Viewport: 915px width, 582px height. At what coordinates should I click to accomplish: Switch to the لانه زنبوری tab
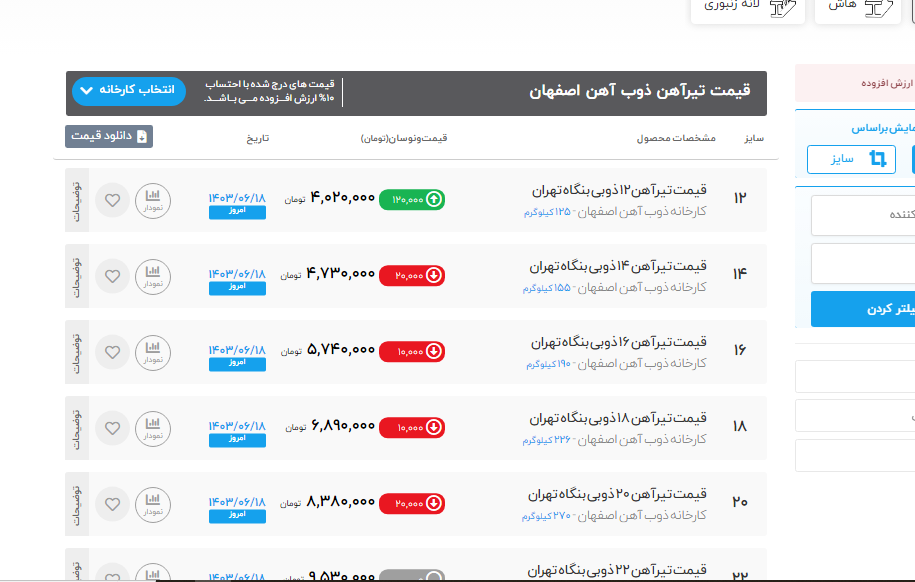click(747, 6)
